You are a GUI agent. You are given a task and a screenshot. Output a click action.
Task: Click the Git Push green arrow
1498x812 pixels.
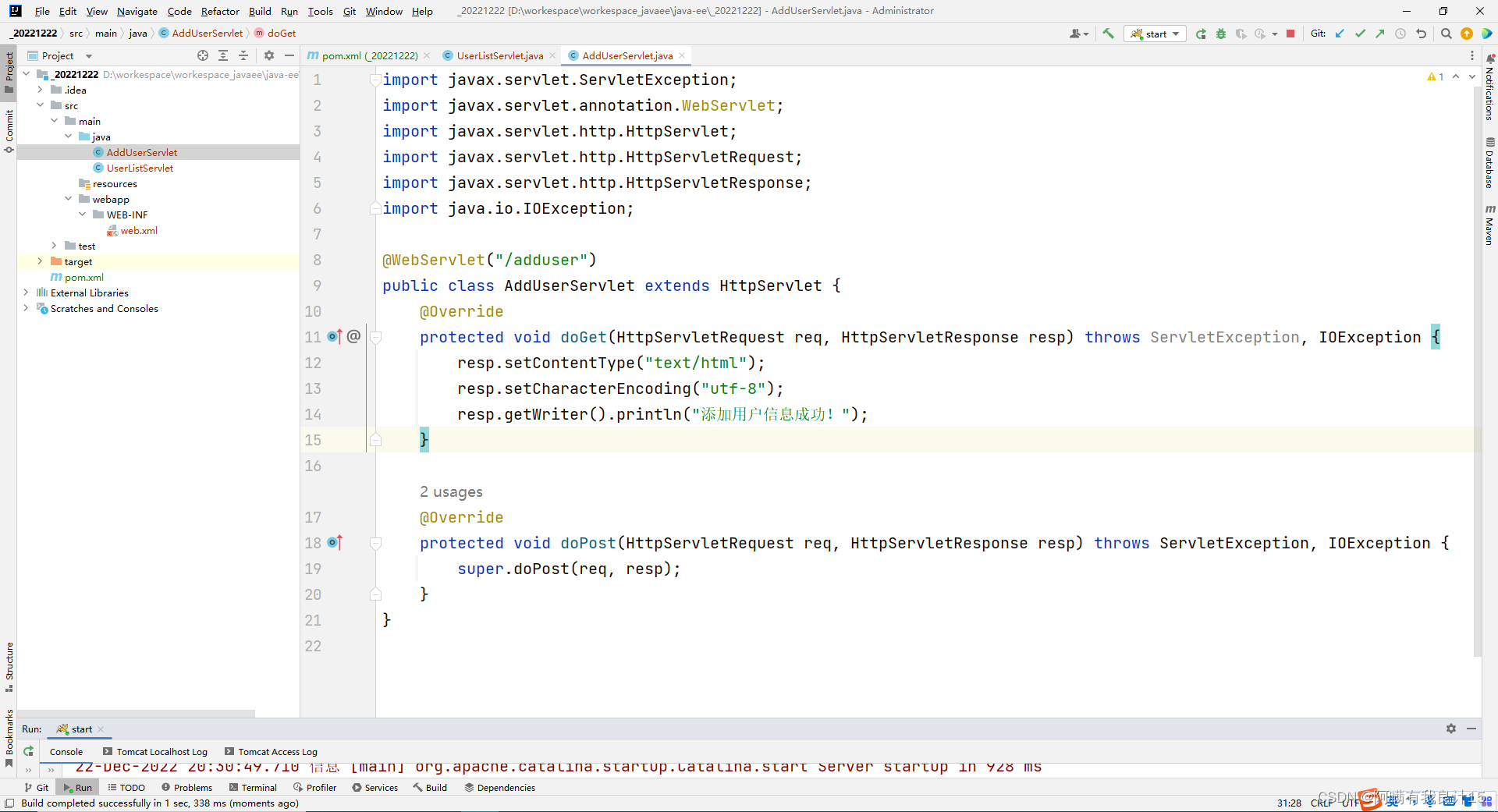pos(1380,34)
